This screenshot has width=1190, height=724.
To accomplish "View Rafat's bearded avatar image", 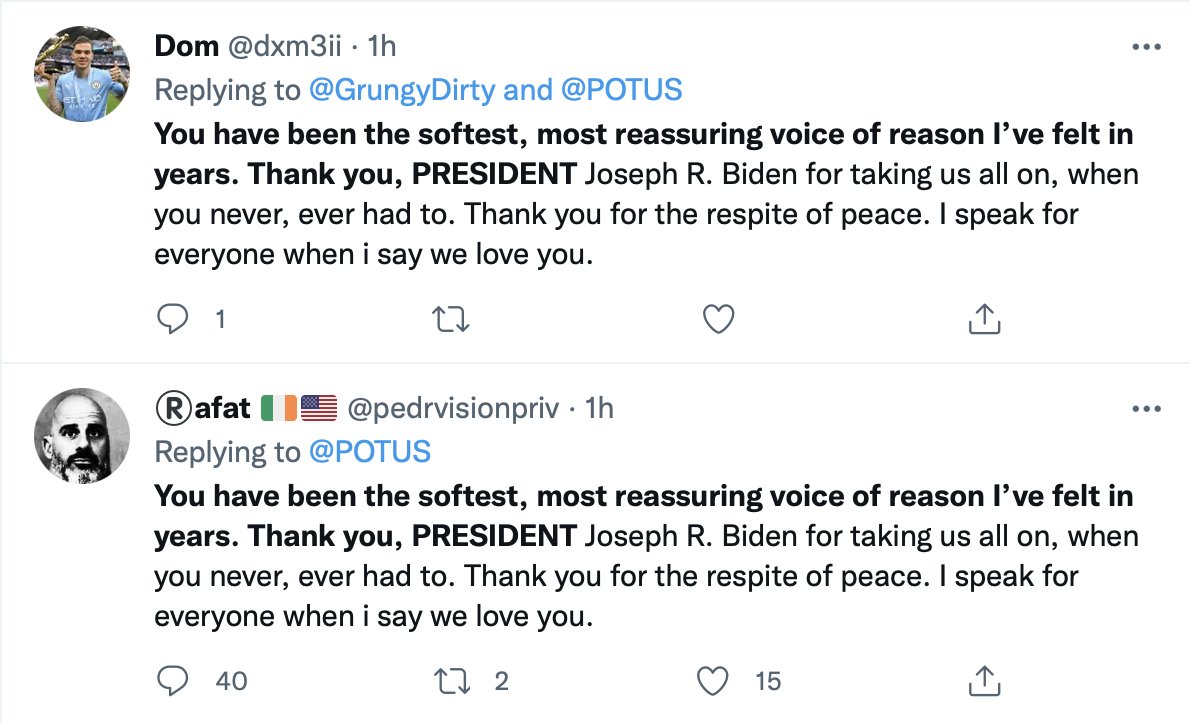I will (x=82, y=436).
